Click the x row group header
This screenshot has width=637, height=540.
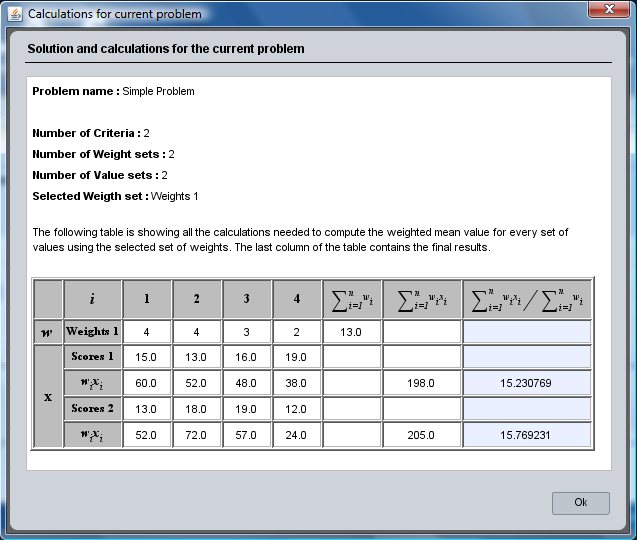(48, 396)
